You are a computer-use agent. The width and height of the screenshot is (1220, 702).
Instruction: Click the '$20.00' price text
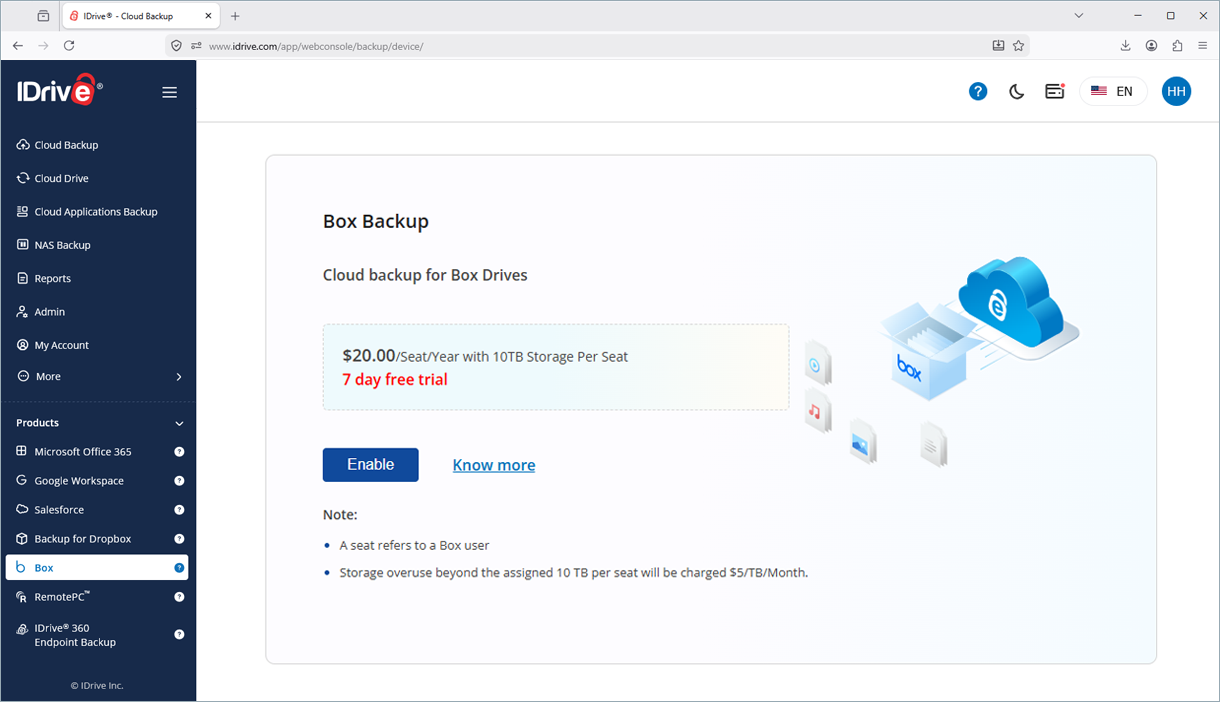click(x=369, y=355)
